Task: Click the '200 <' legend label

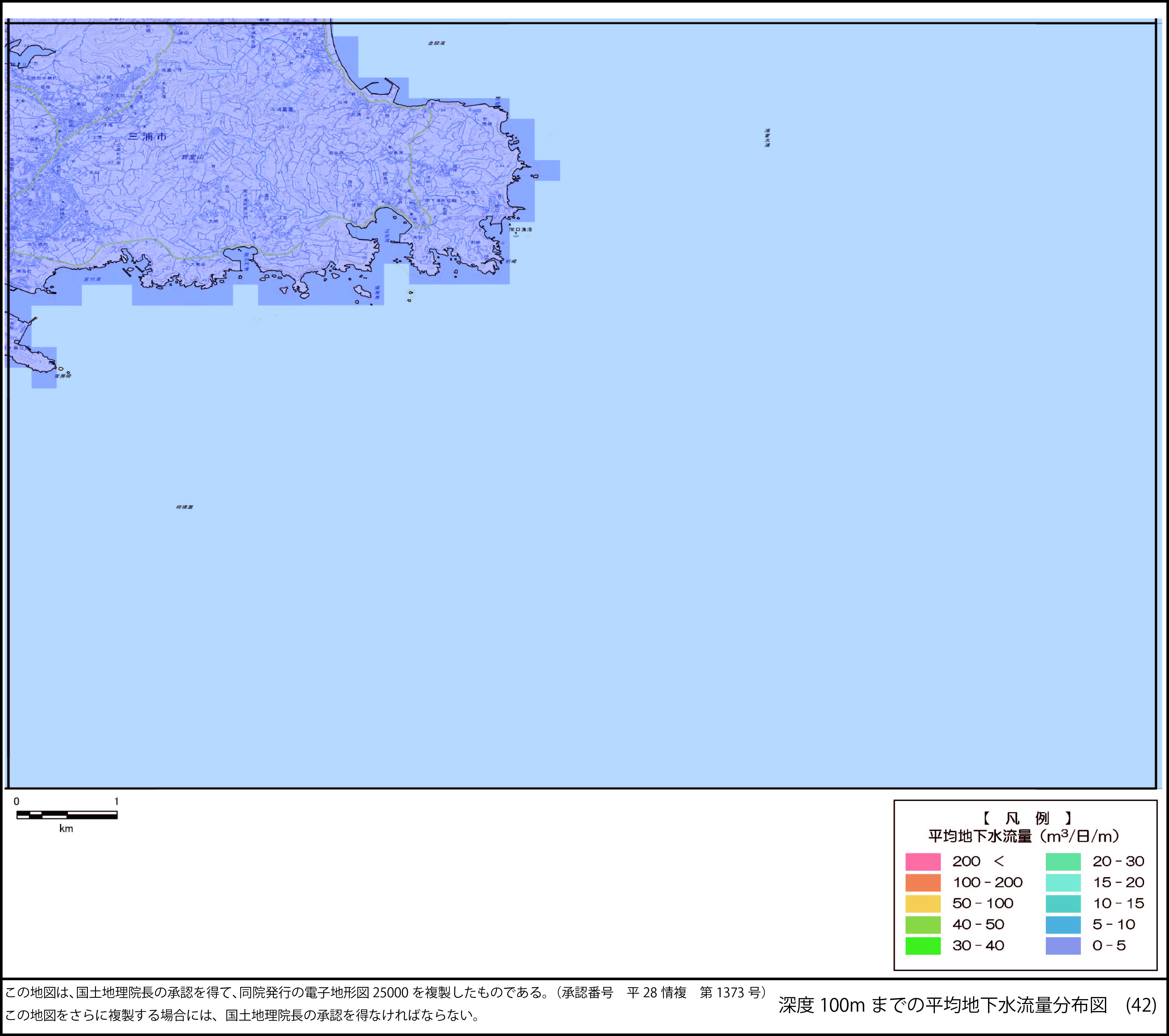Action: 978,862
